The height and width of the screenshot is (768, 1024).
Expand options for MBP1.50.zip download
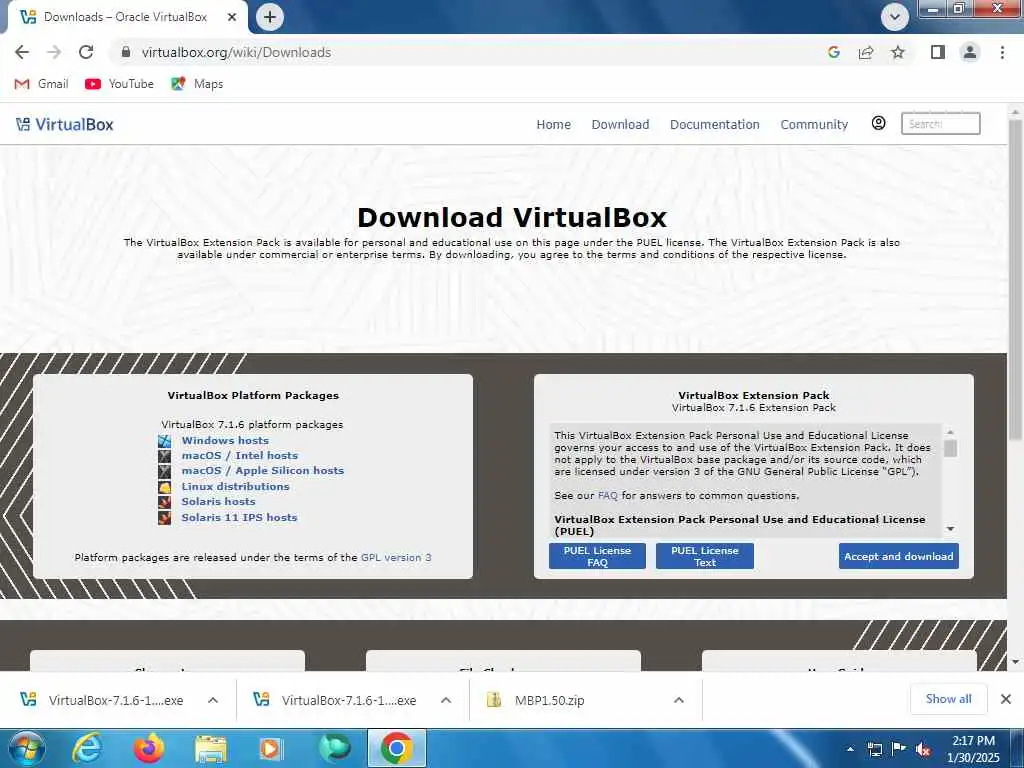click(679, 700)
